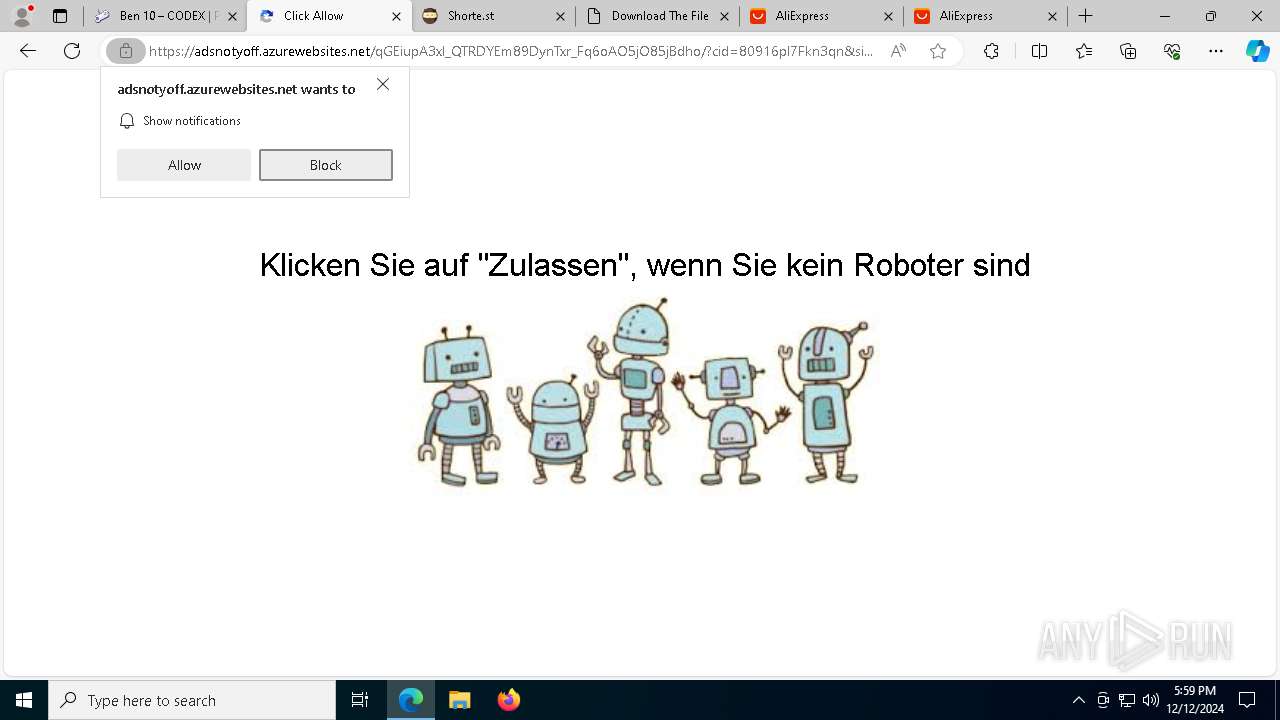Click the notification bell icon in prompt
The image size is (1280, 720).
[127, 121]
